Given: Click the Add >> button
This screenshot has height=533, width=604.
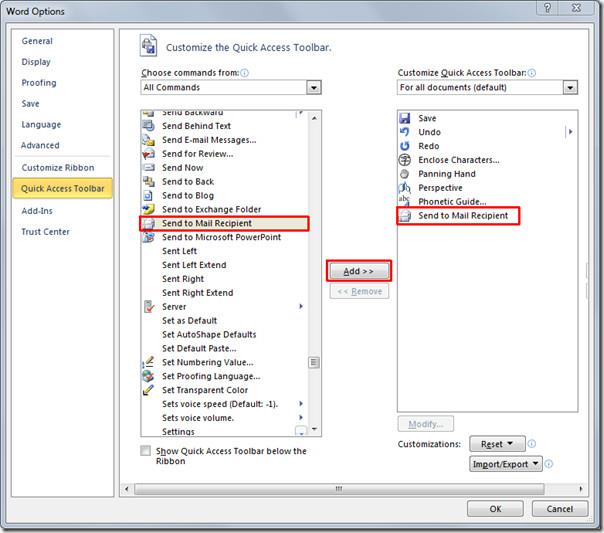Looking at the screenshot, I should [359, 271].
